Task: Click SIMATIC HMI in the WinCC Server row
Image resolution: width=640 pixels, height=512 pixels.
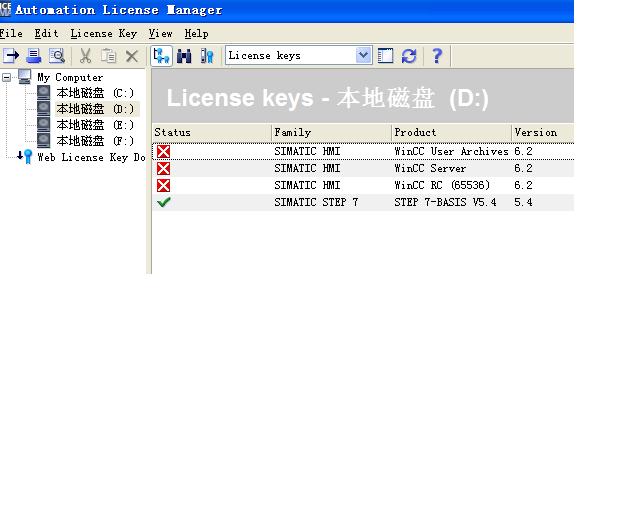Action: [x=307, y=168]
